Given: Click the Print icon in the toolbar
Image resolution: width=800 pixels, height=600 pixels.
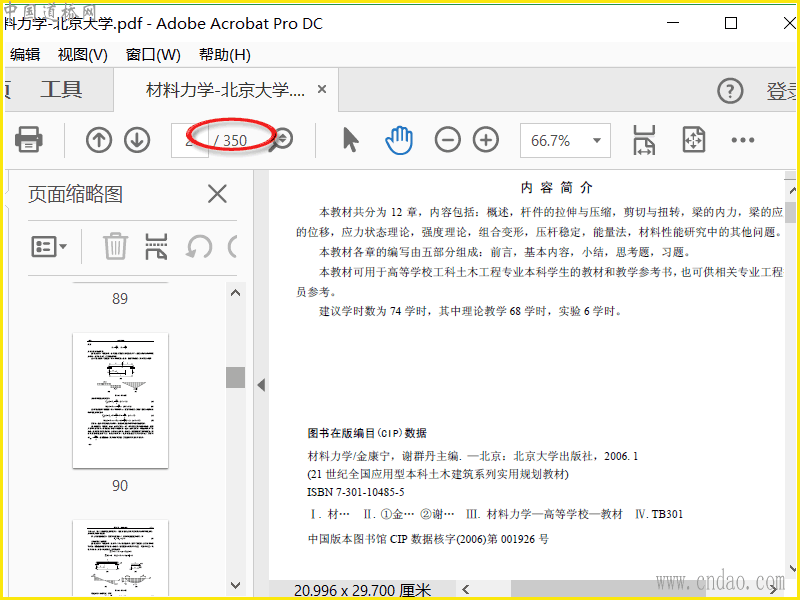Looking at the screenshot, I should tap(29, 140).
